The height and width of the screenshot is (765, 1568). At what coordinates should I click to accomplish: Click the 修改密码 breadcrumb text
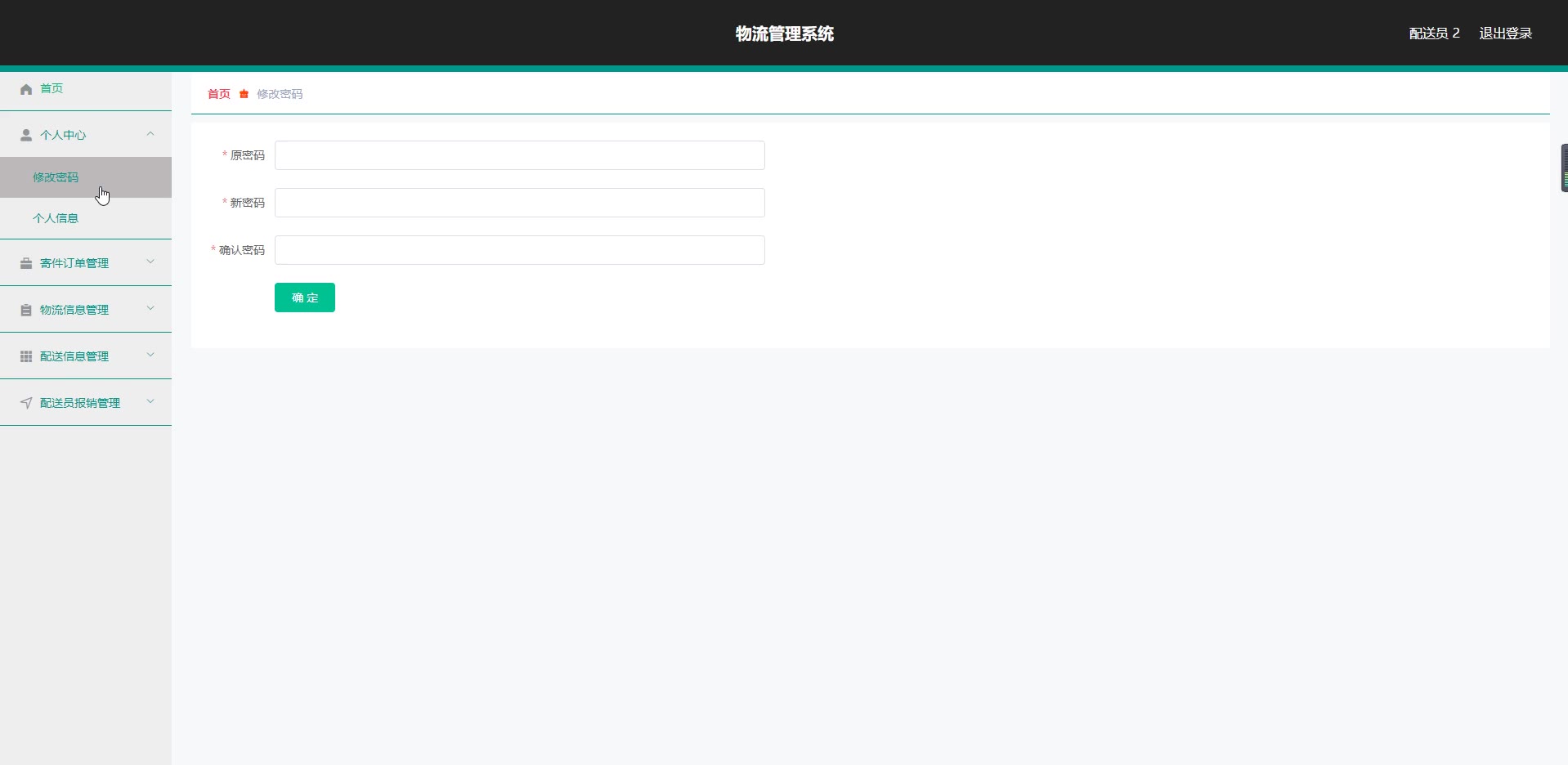(x=280, y=94)
